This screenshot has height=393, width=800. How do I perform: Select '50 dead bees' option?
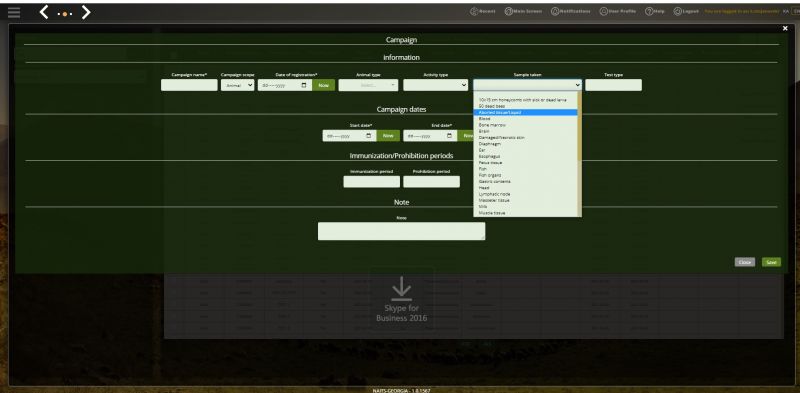pyautogui.click(x=526, y=106)
